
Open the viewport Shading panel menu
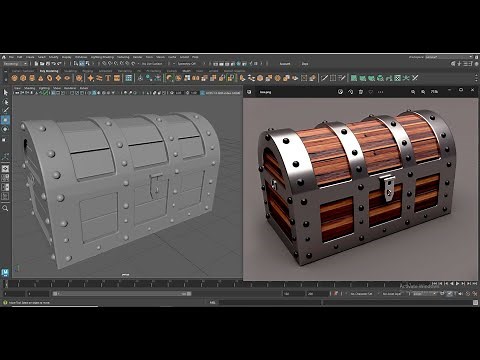[29, 88]
